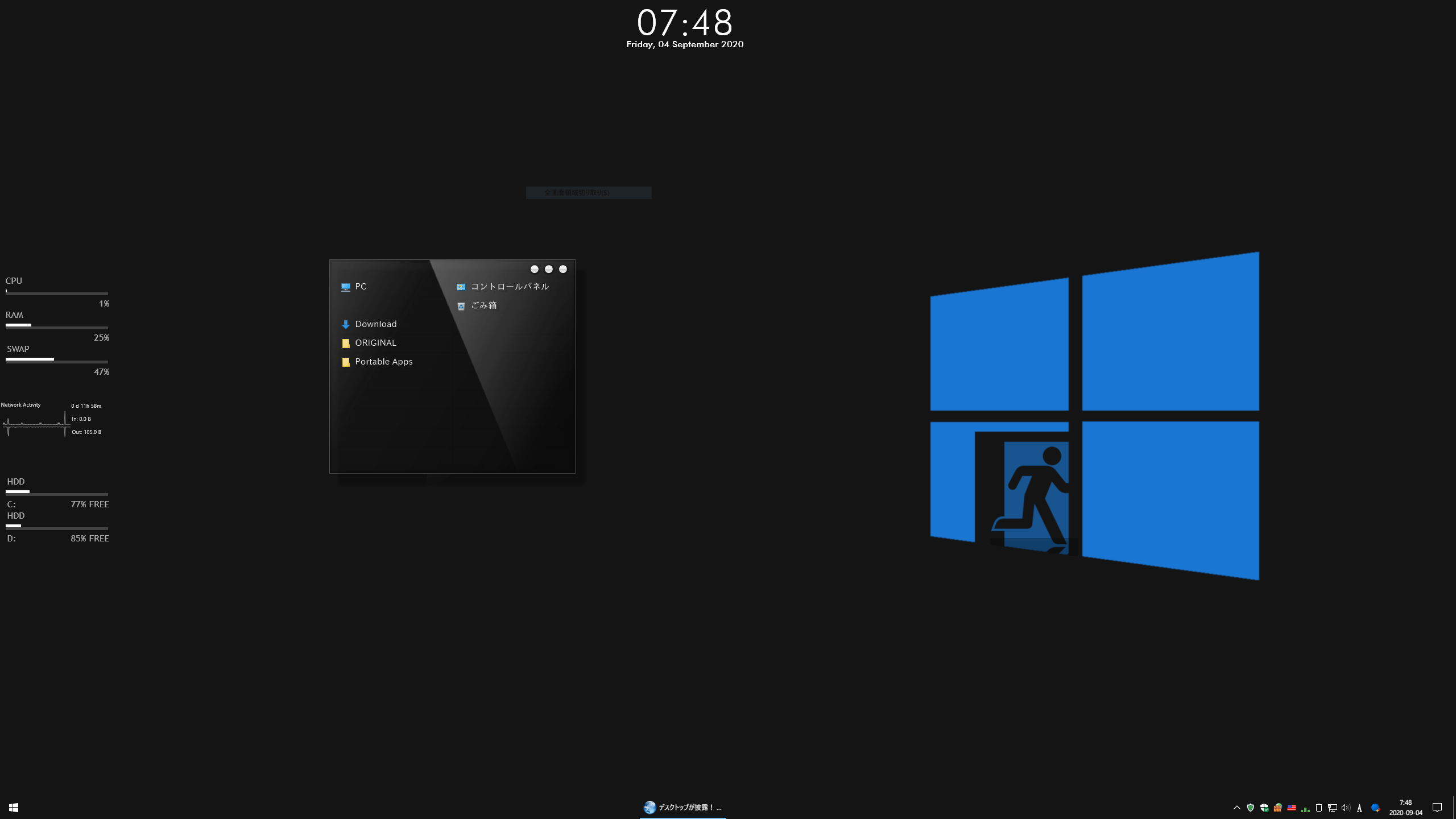
Task: Click the brick firewall globe tray icon
Action: click(x=1278, y=808)
